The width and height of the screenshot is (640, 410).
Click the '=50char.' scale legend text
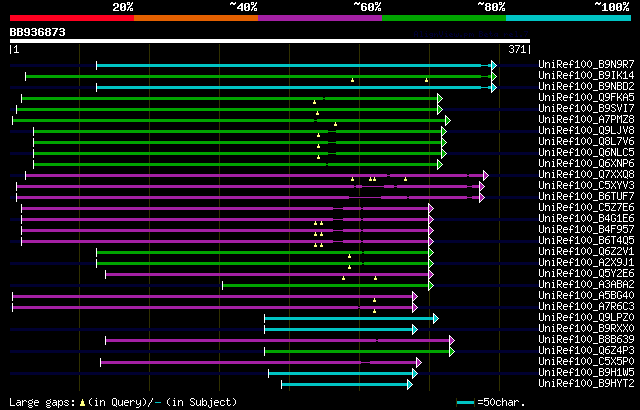[501, 402]
